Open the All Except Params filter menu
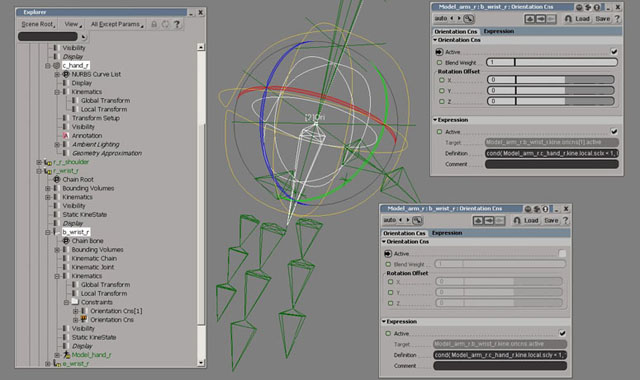Screen dimensions: 640x380 [116, 24]
